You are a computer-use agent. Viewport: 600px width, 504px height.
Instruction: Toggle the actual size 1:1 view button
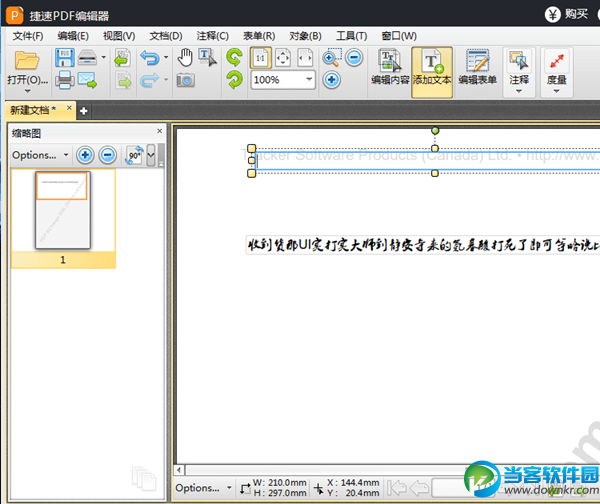pyautogui.click(x=260, y=57)
